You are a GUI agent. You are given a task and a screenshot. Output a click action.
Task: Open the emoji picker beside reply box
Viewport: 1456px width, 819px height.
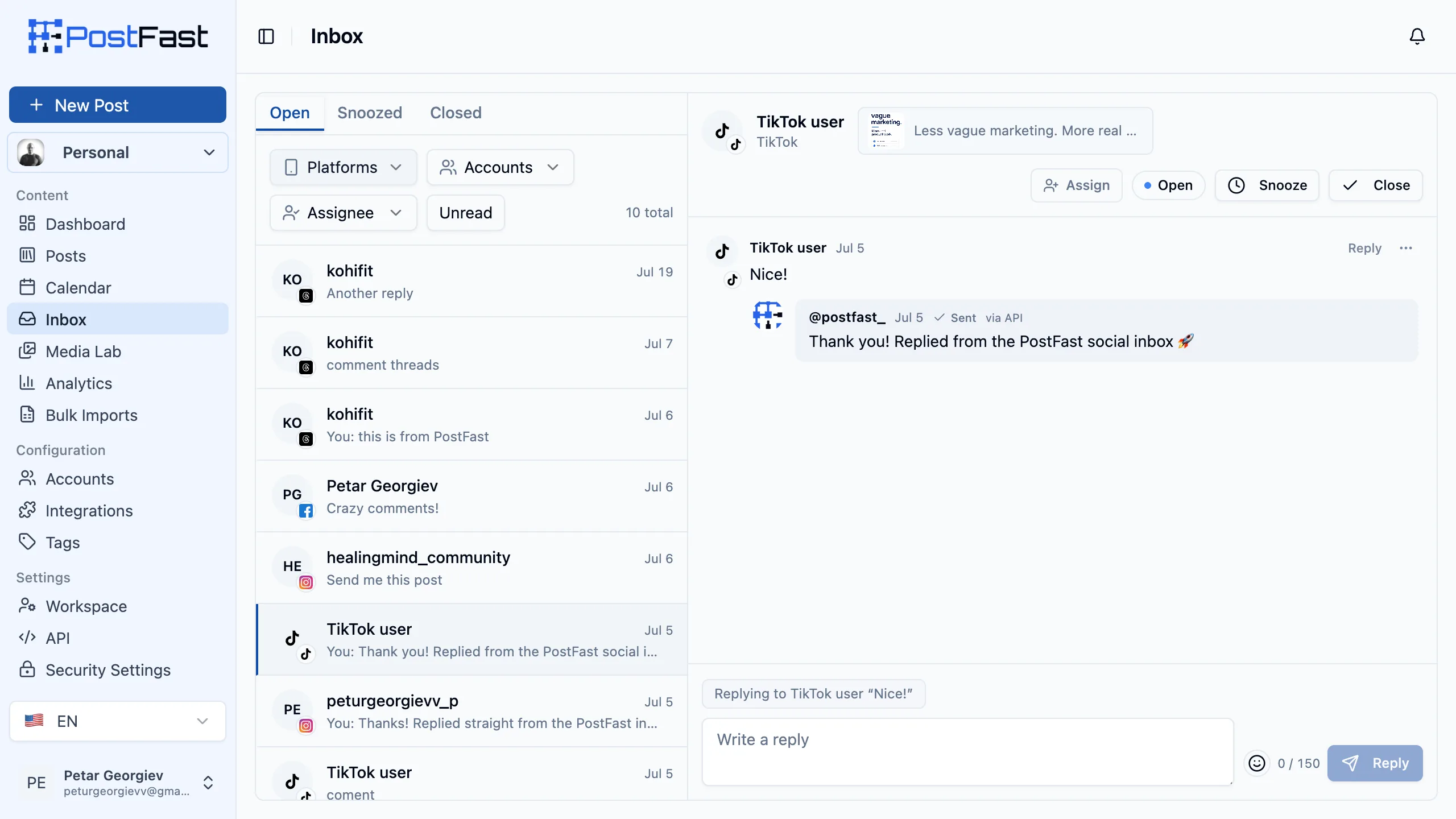(x=1256, y=763)
